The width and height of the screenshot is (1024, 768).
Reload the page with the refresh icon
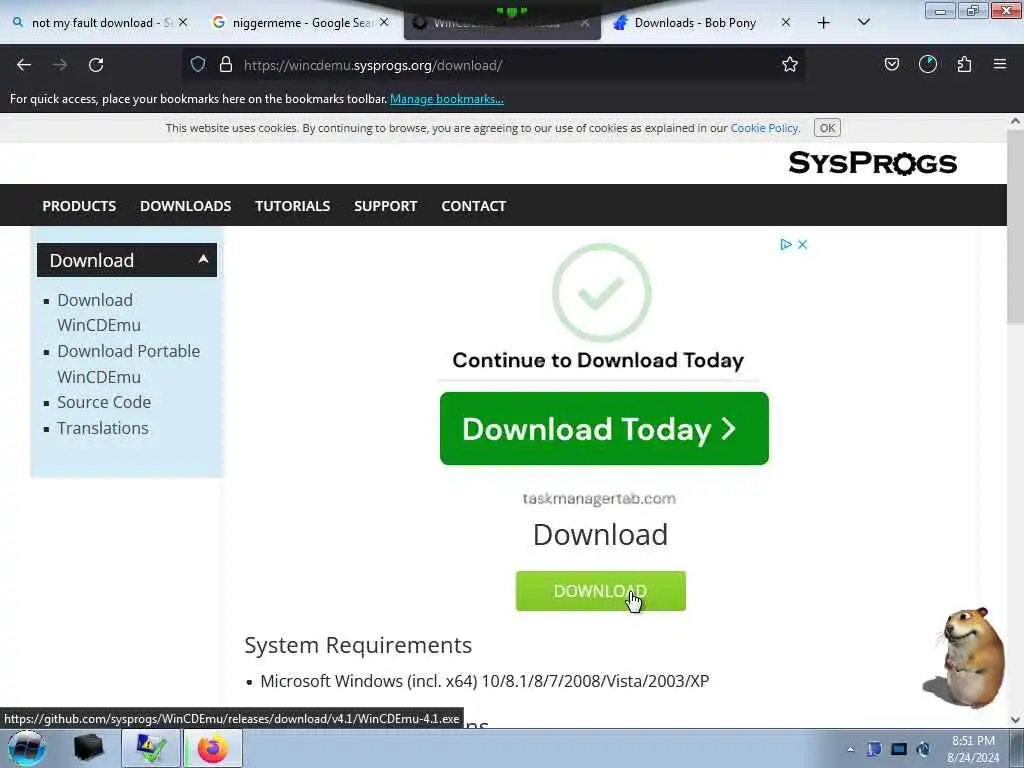(x=96, y=65)
